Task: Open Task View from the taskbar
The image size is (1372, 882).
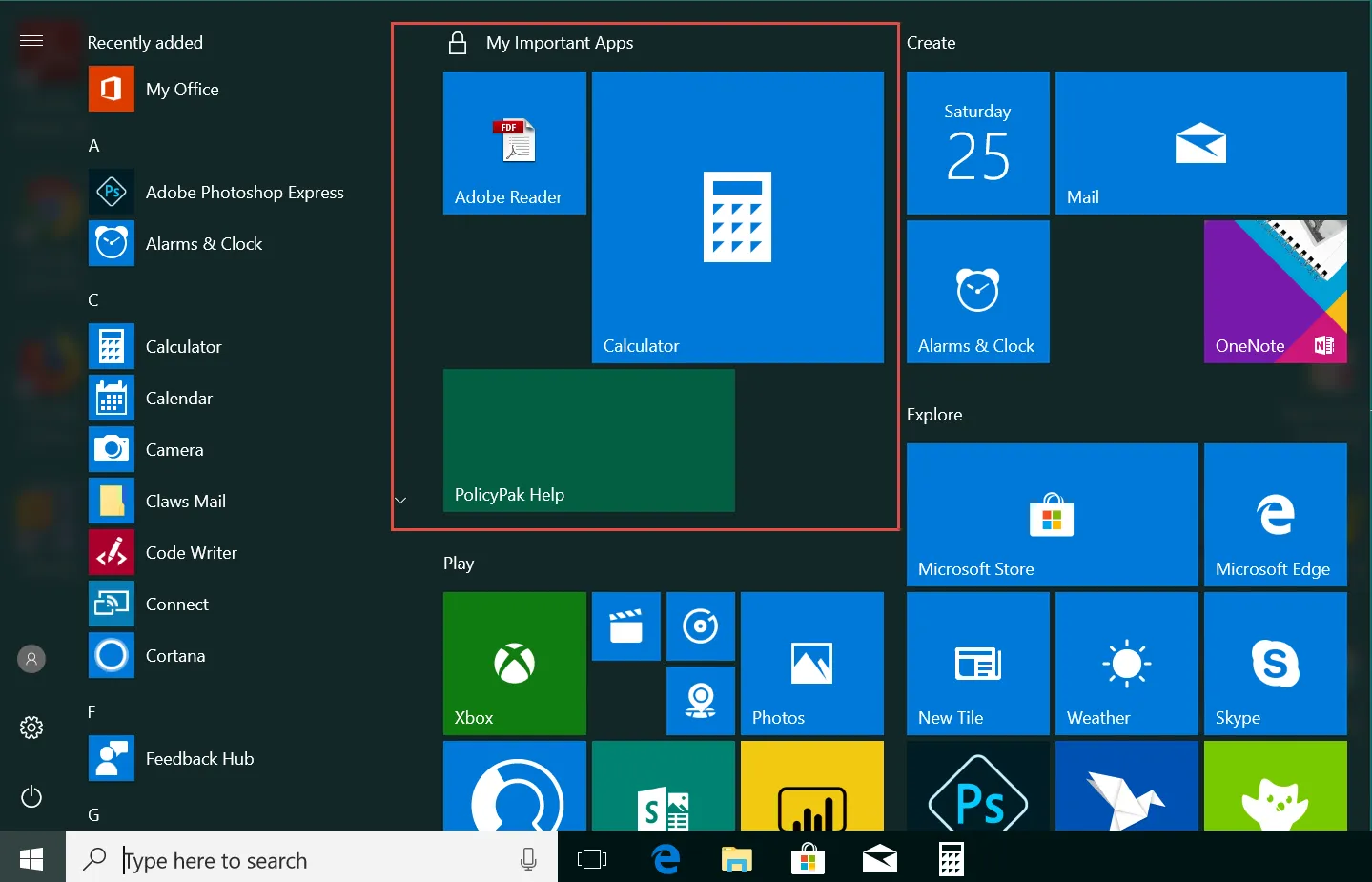Action: tap(592, 859)
